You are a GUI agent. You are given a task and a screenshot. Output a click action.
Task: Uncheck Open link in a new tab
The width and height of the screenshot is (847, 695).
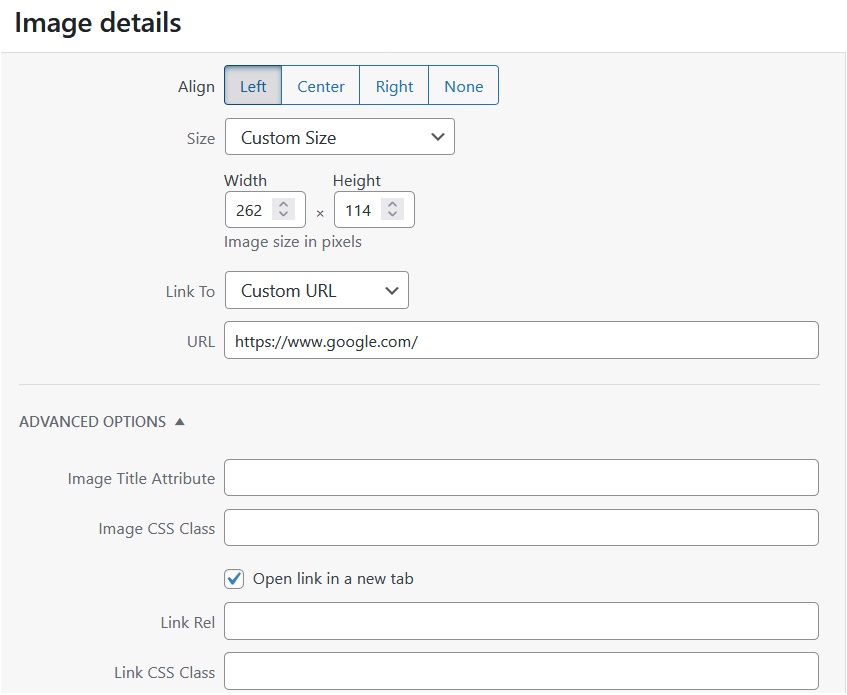pyautogui.click(x=235, y=578)
